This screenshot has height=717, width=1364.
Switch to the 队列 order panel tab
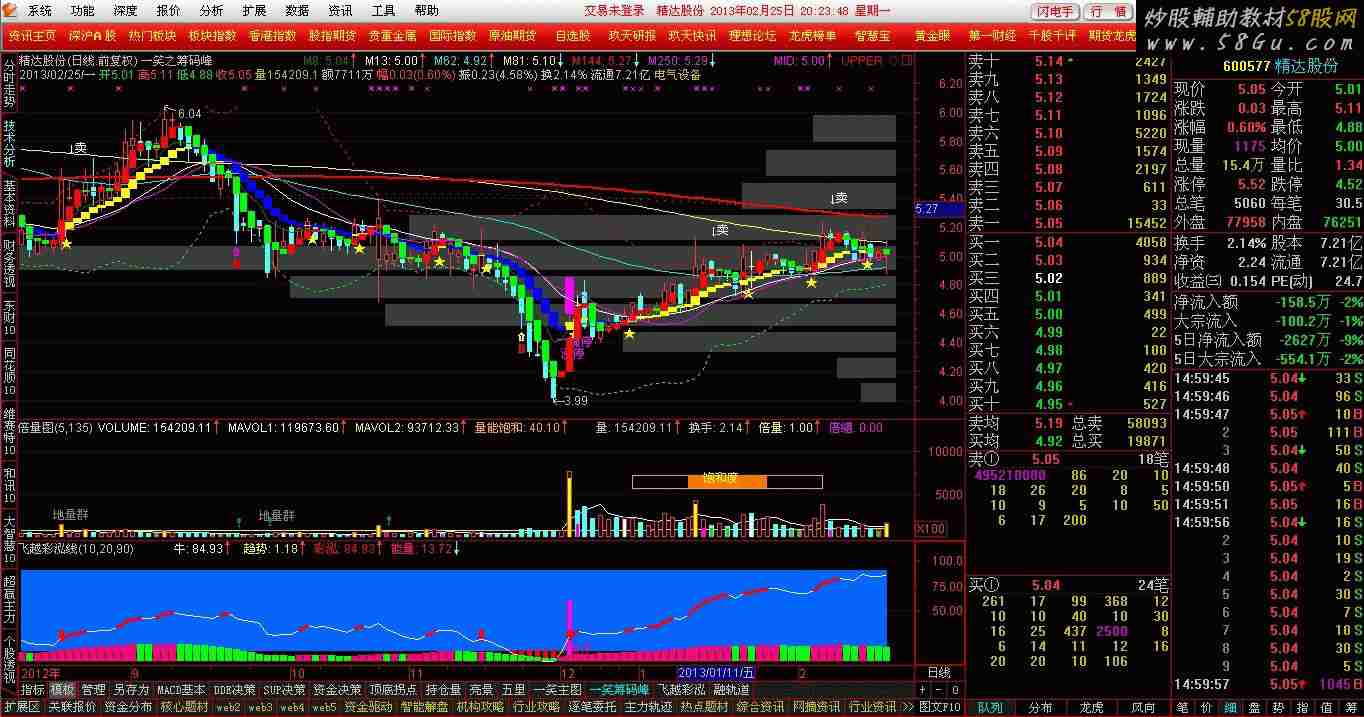pos(991,707)
